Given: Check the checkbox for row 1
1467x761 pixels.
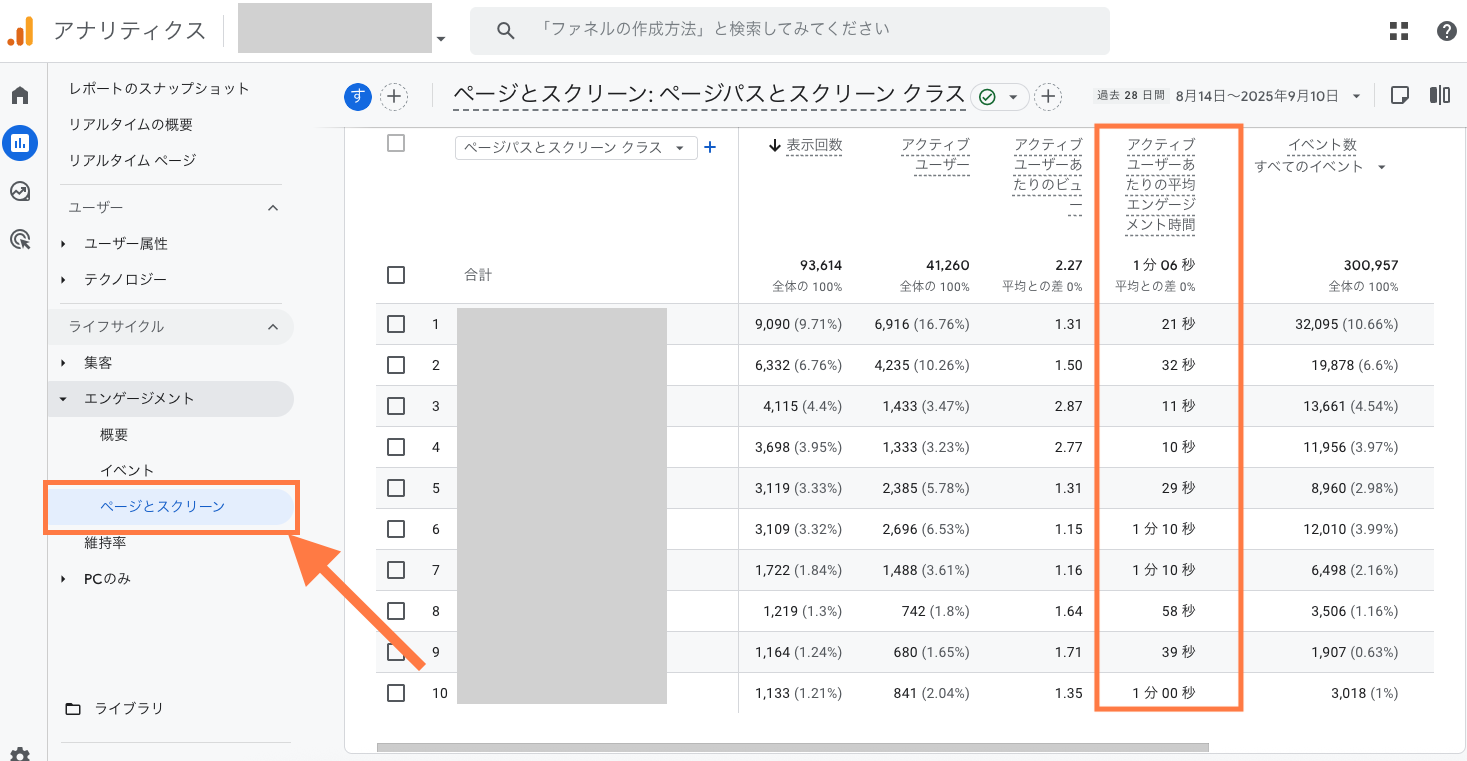Looking at the screenshot, I should coord(395,324).
